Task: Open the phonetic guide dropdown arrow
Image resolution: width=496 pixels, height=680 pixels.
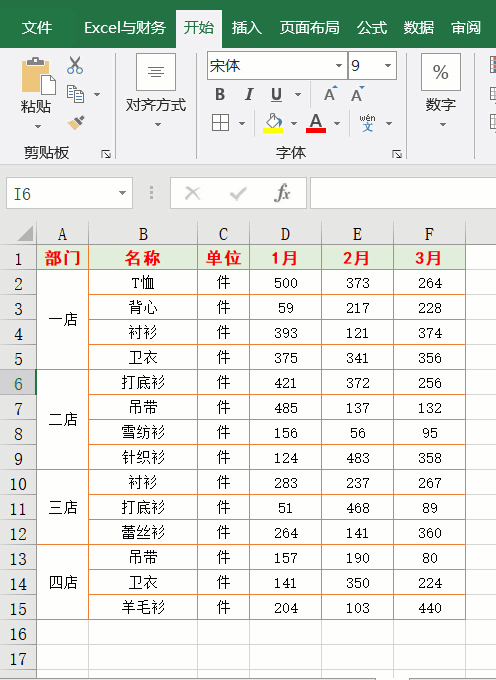Action: coord(389,124)
